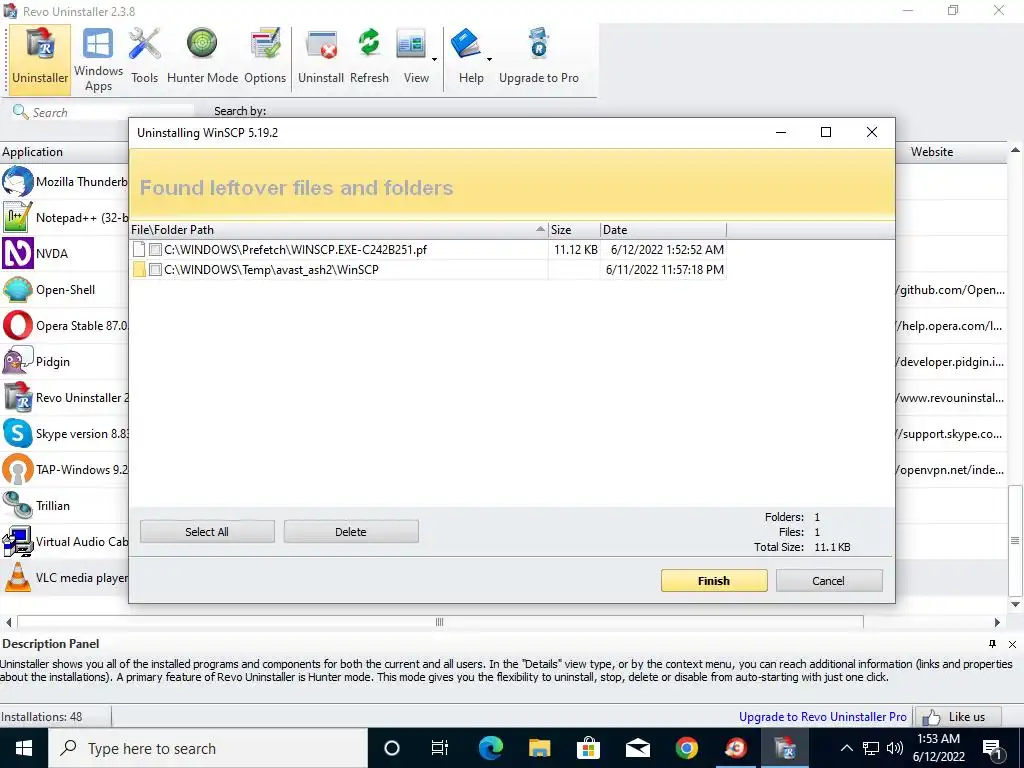
Task: Select the TAP-Windows application icon
Action: (x=18, y=469)
